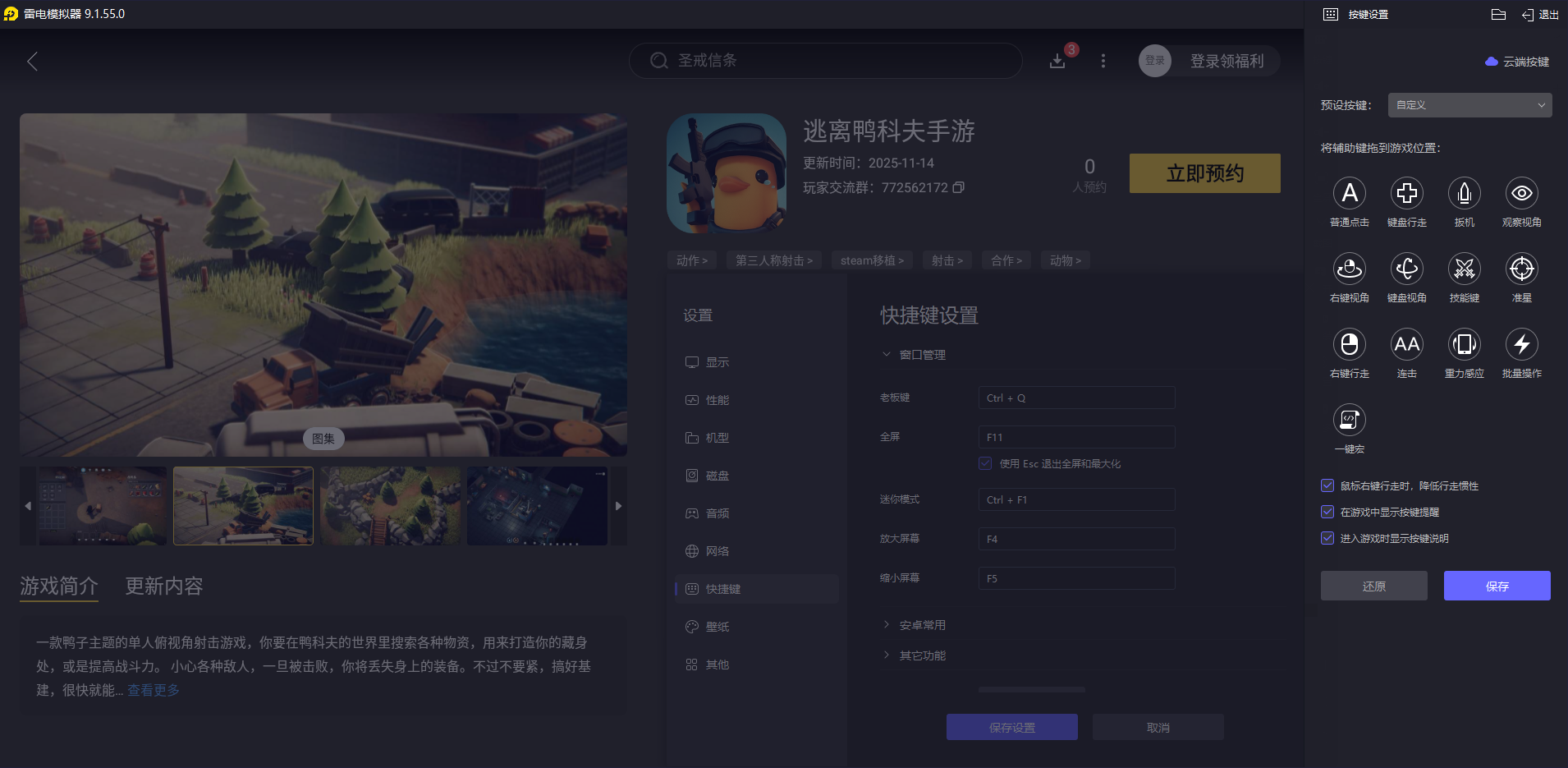This screenshot has width=1568, height=768.
Task: Click the 保存 button in key panel
Action: pos(1497,586)
